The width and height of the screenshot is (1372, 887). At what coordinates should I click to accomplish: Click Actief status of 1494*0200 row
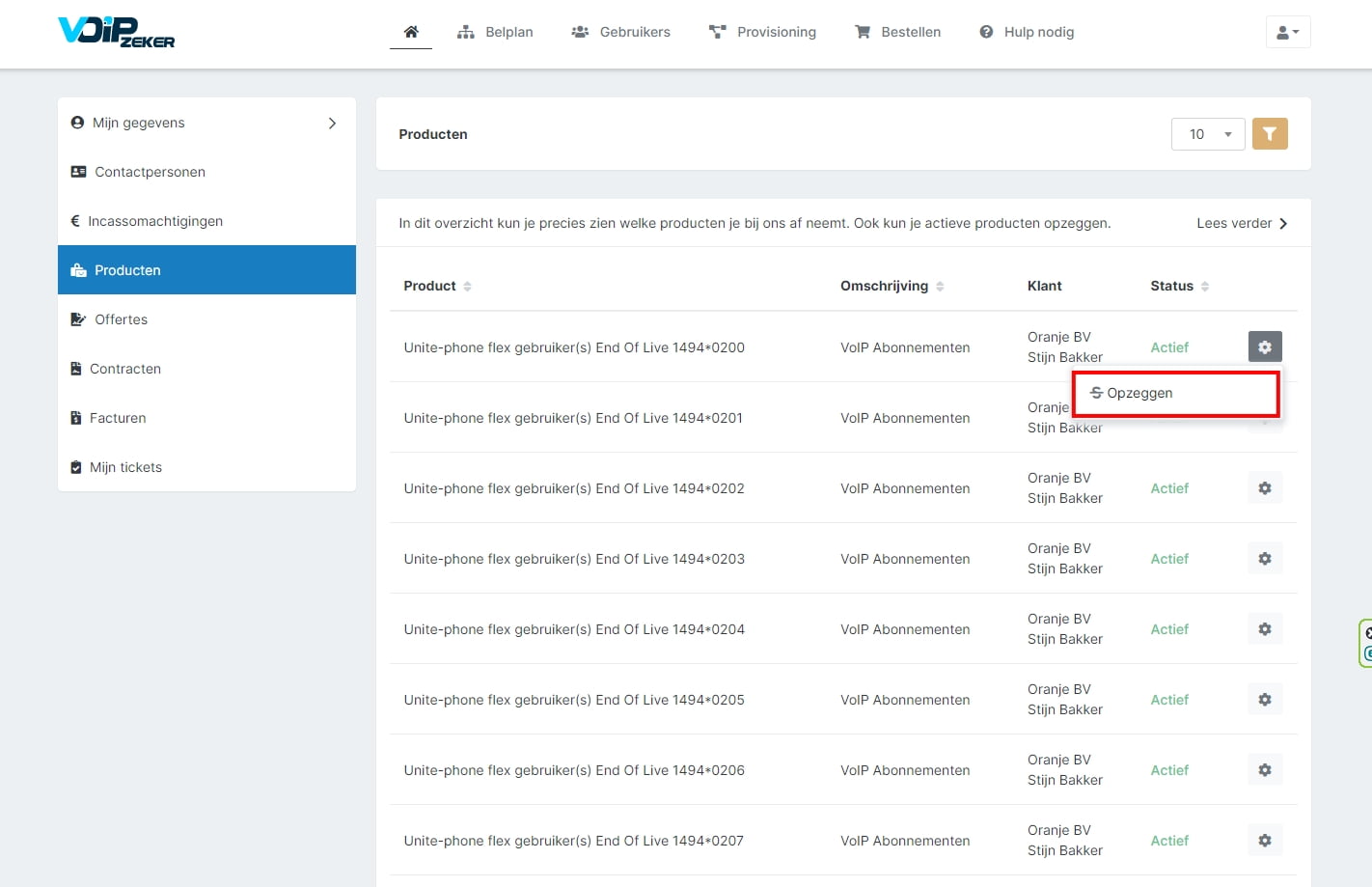click(x=1169, y=347)
